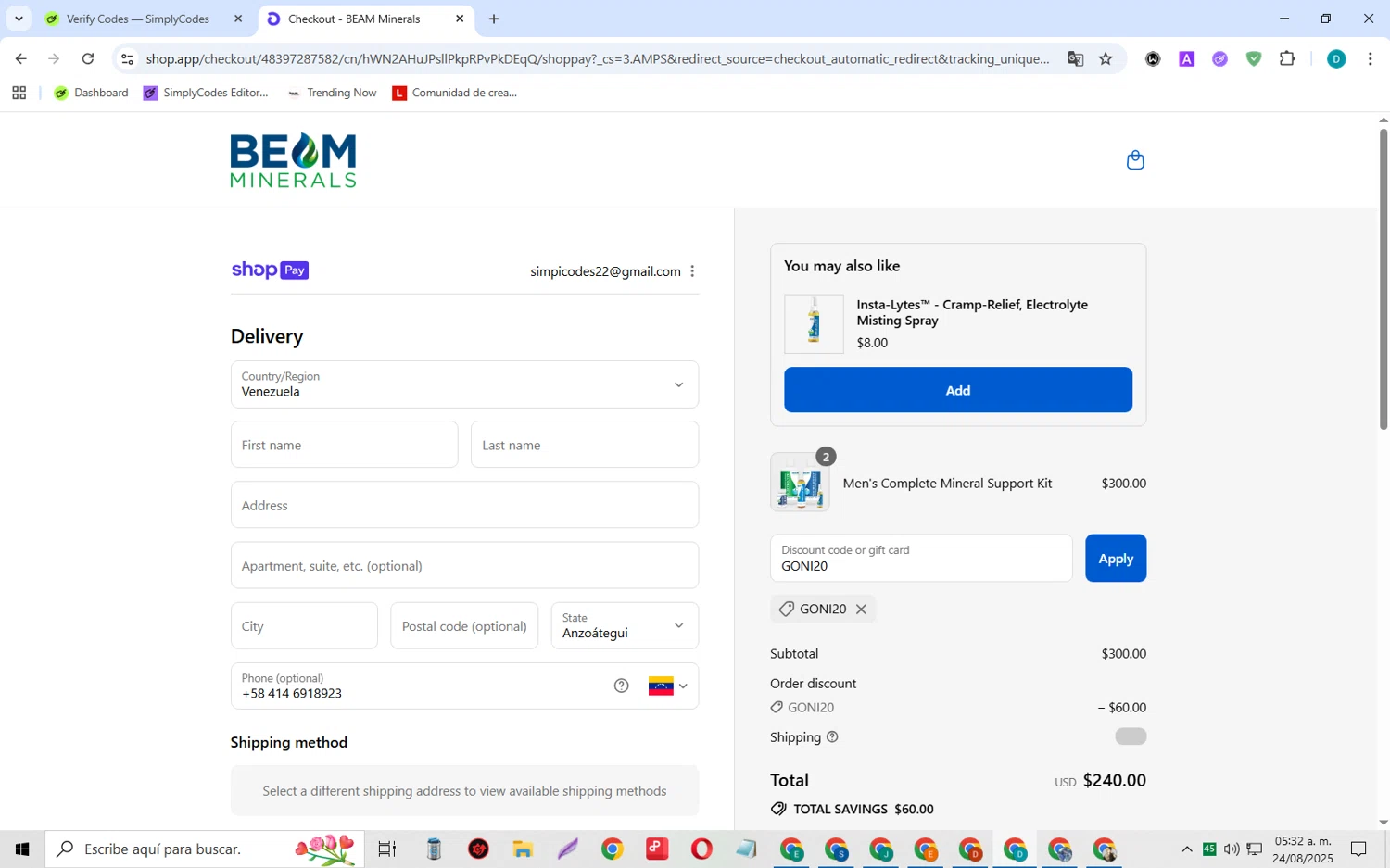Viewport: 1390px width, 868px height.
Task: Remove the GONI20 discount tag
Action: (x=861, y=609)
